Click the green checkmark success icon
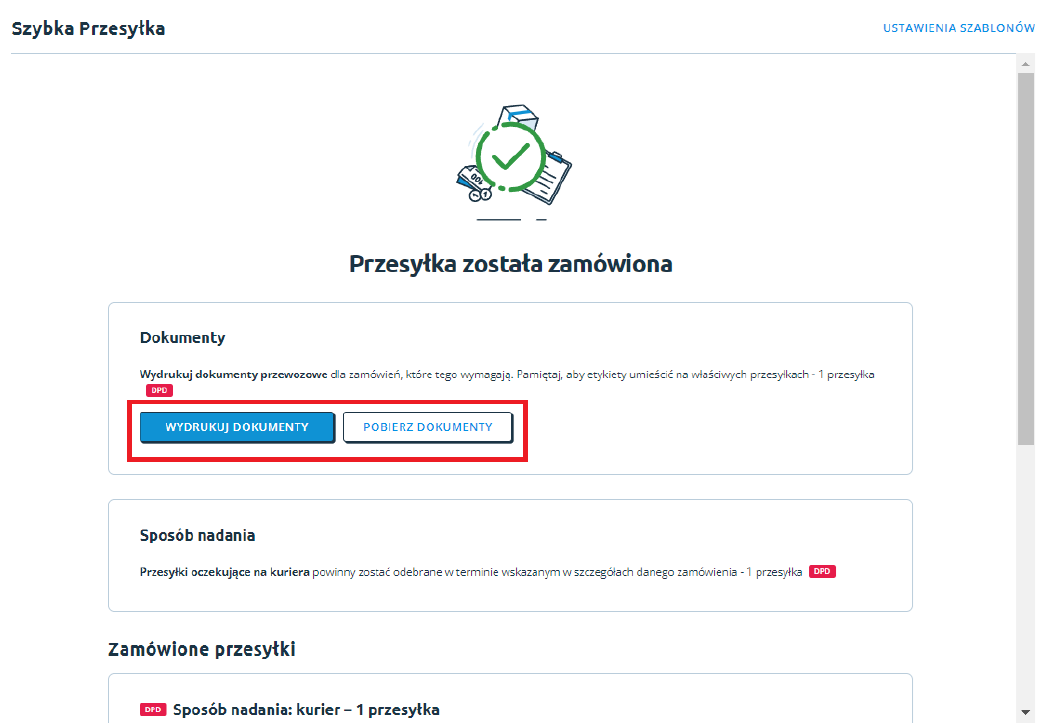 click(x=510, y=158)
